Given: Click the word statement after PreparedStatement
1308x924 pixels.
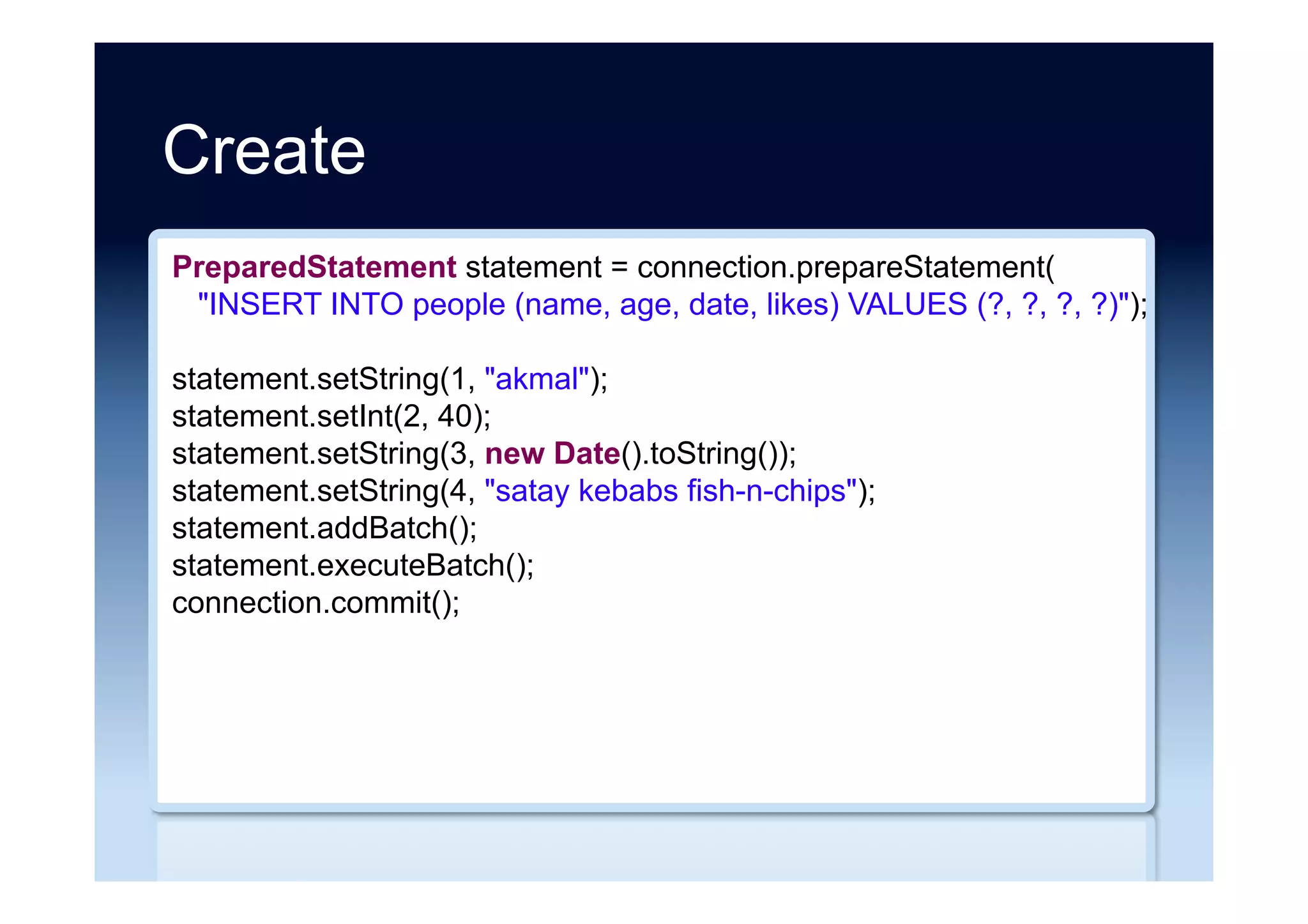Looking at the screenshot, I should pos(533,267).
